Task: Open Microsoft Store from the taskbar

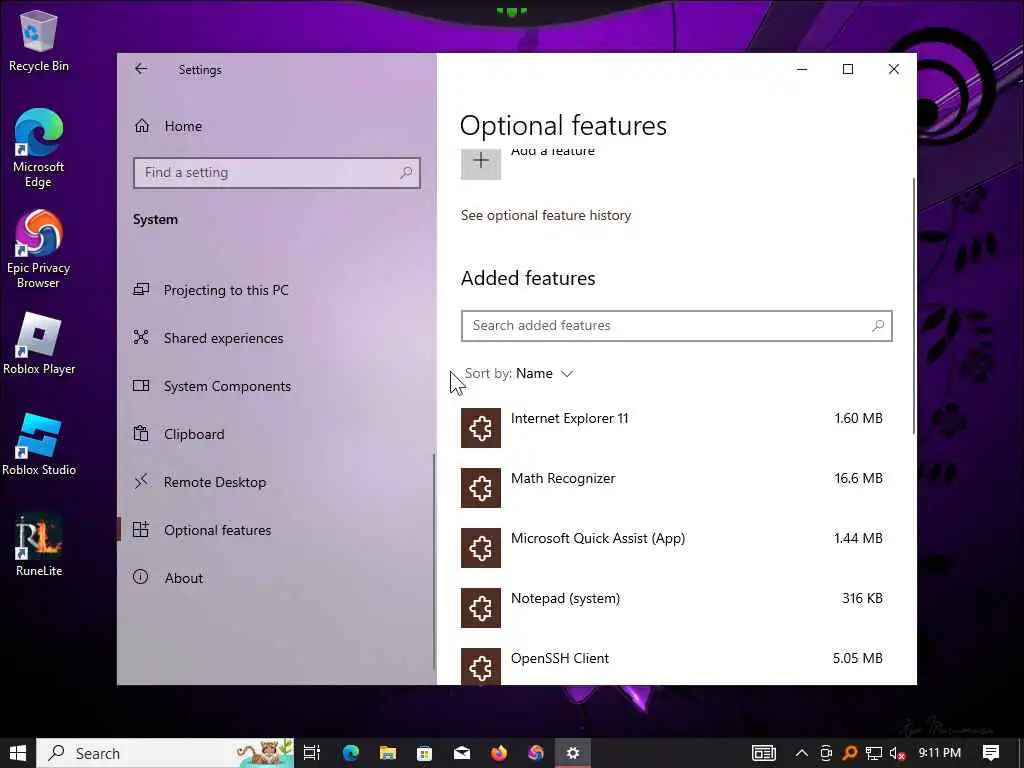Action: pyautogui.click(x=424, y=753)
